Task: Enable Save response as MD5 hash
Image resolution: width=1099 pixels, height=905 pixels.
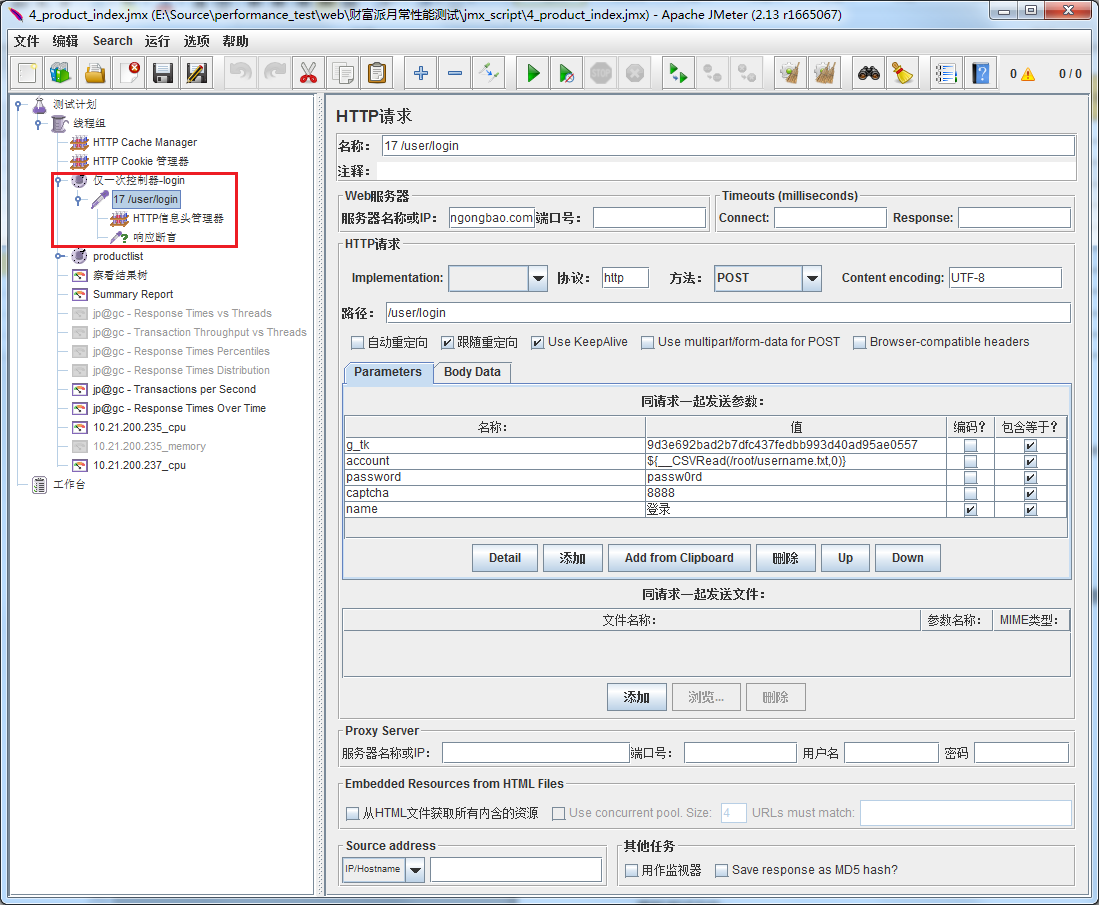Action: pyautogui.click(x=721, y=871)
